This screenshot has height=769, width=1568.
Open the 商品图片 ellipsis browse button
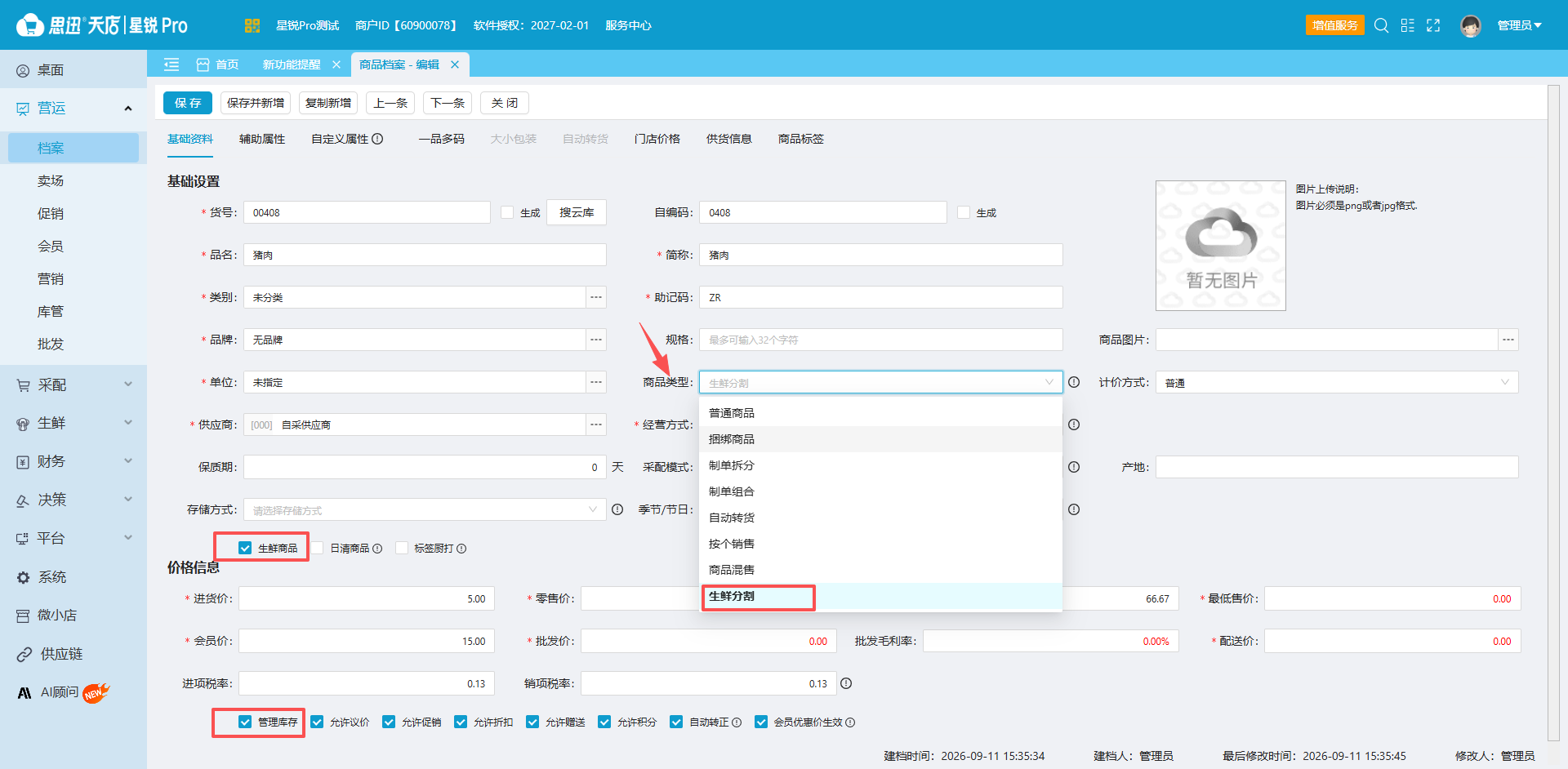pyautogui.click(x=1508, y=340)
